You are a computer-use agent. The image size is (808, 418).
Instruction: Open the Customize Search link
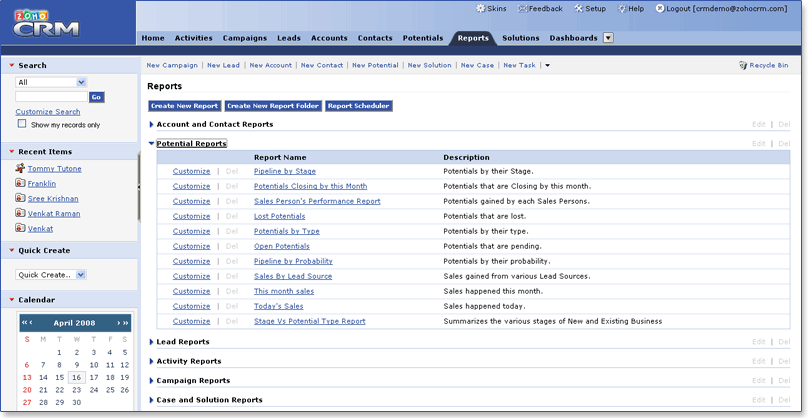(48, 112)
